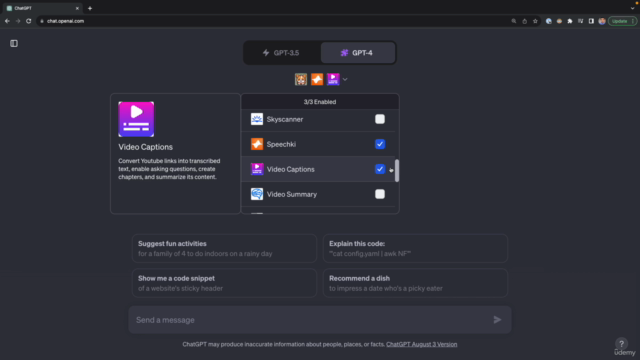Uncheck the Video Captions plugin checkbox

click(x=380, y=169)
